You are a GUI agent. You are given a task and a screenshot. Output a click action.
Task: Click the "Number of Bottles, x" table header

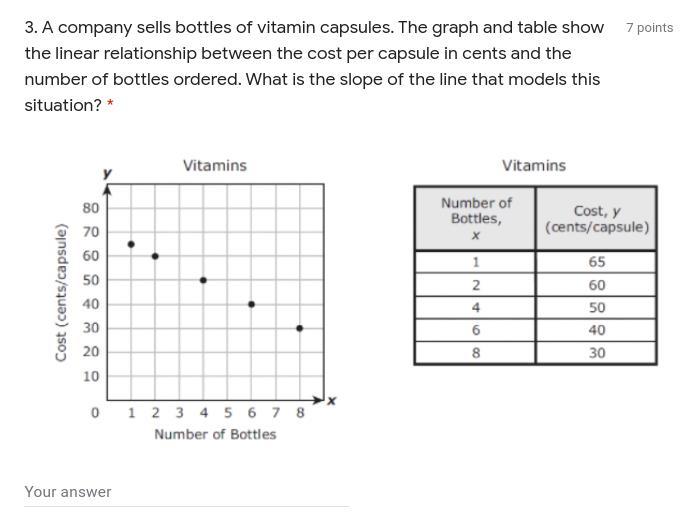tap(476, 218)
